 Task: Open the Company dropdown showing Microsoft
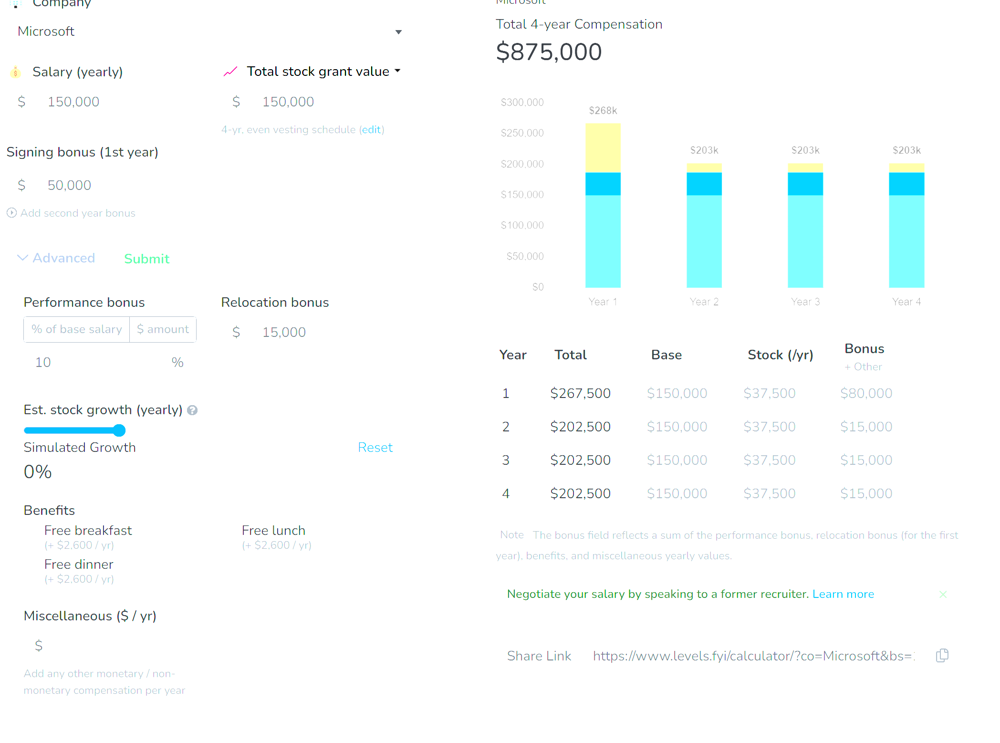pyautogui.click(x=209, y=31)
